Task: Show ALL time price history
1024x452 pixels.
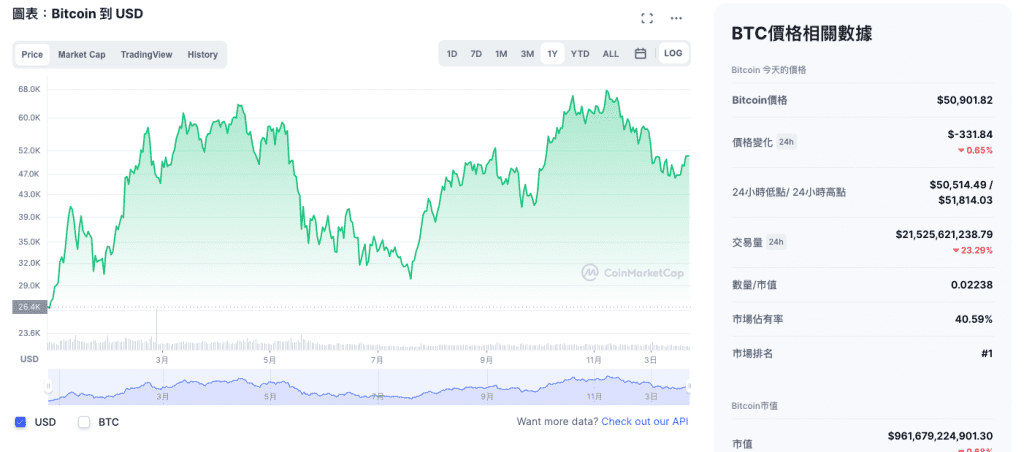Action: click(x=610, y=54)
